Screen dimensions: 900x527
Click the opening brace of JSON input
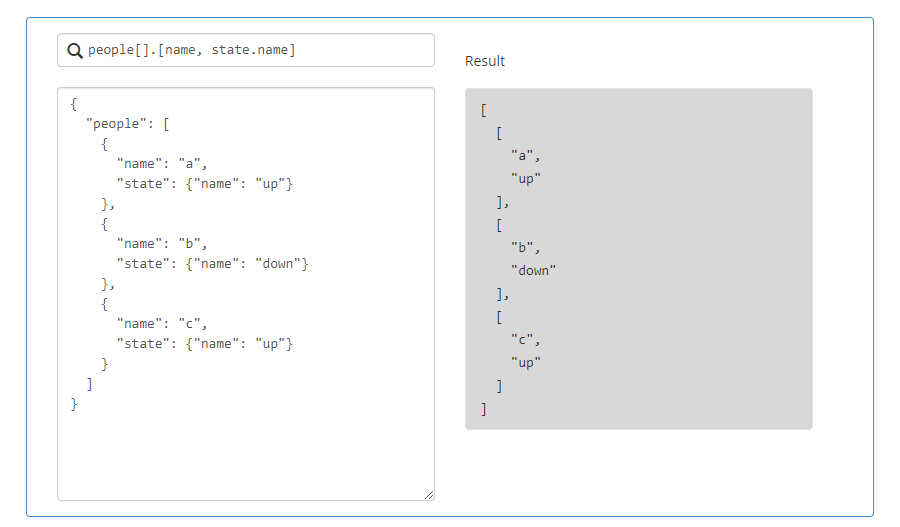[73, 104]
